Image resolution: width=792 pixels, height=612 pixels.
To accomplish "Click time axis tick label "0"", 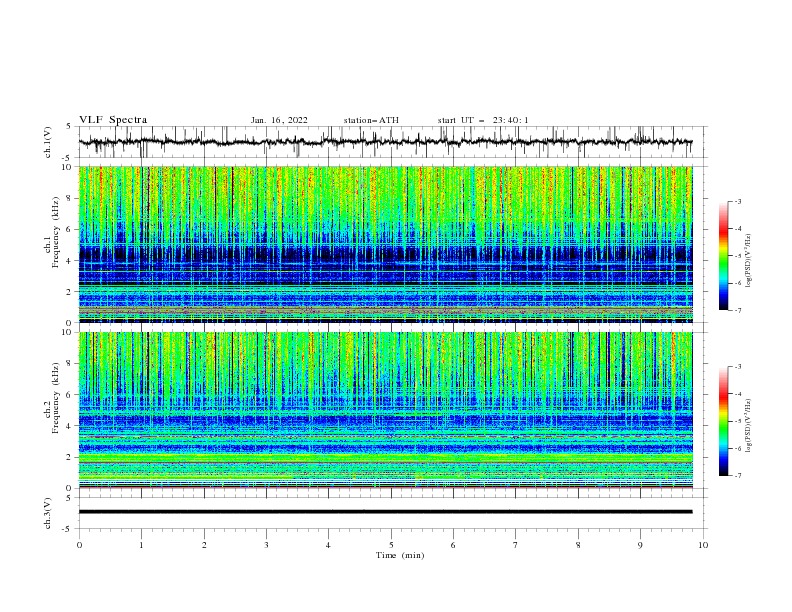I will coord(79,545).
